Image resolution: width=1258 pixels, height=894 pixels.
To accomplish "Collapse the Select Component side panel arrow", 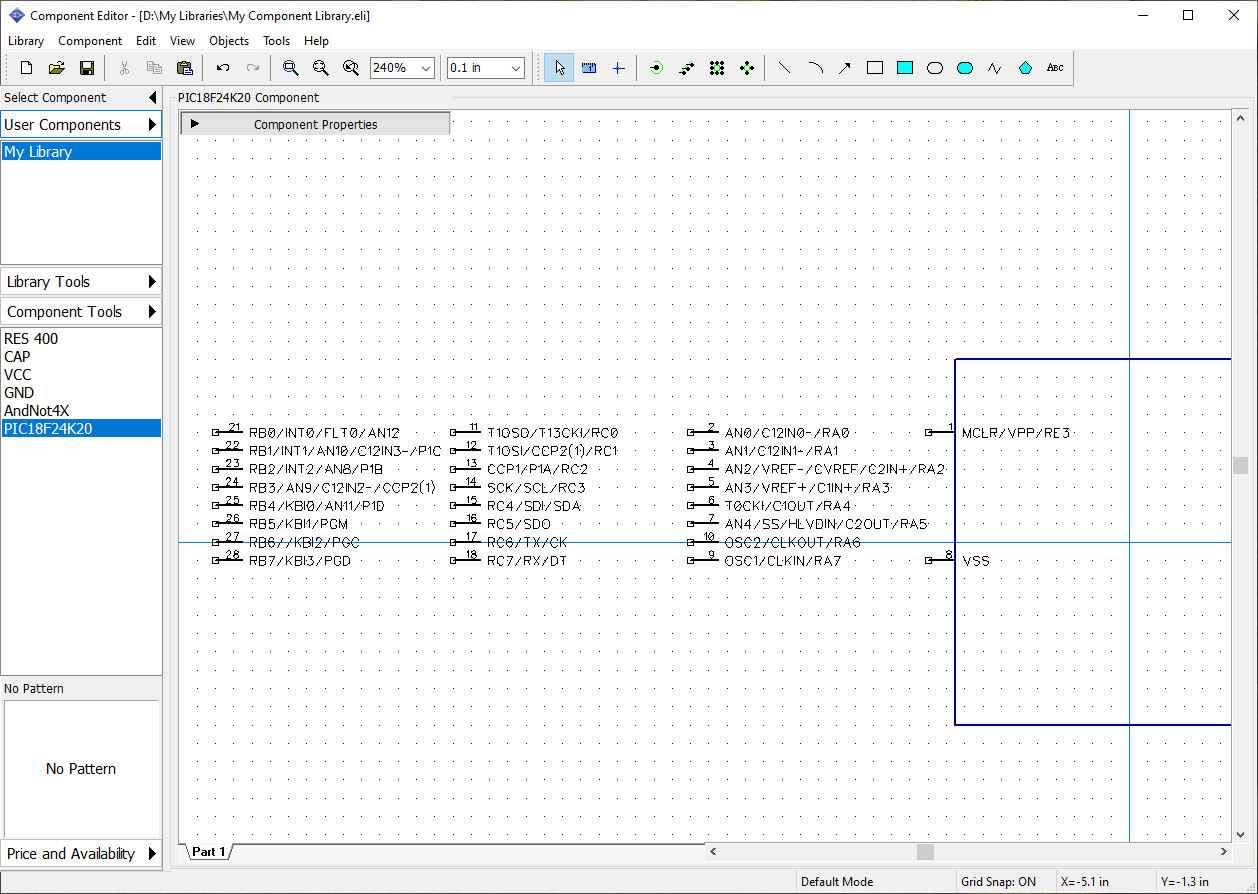I will click(152, 98).
